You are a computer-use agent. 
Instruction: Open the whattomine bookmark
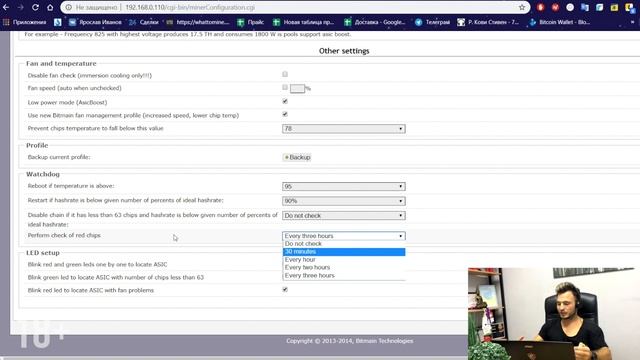198,22
